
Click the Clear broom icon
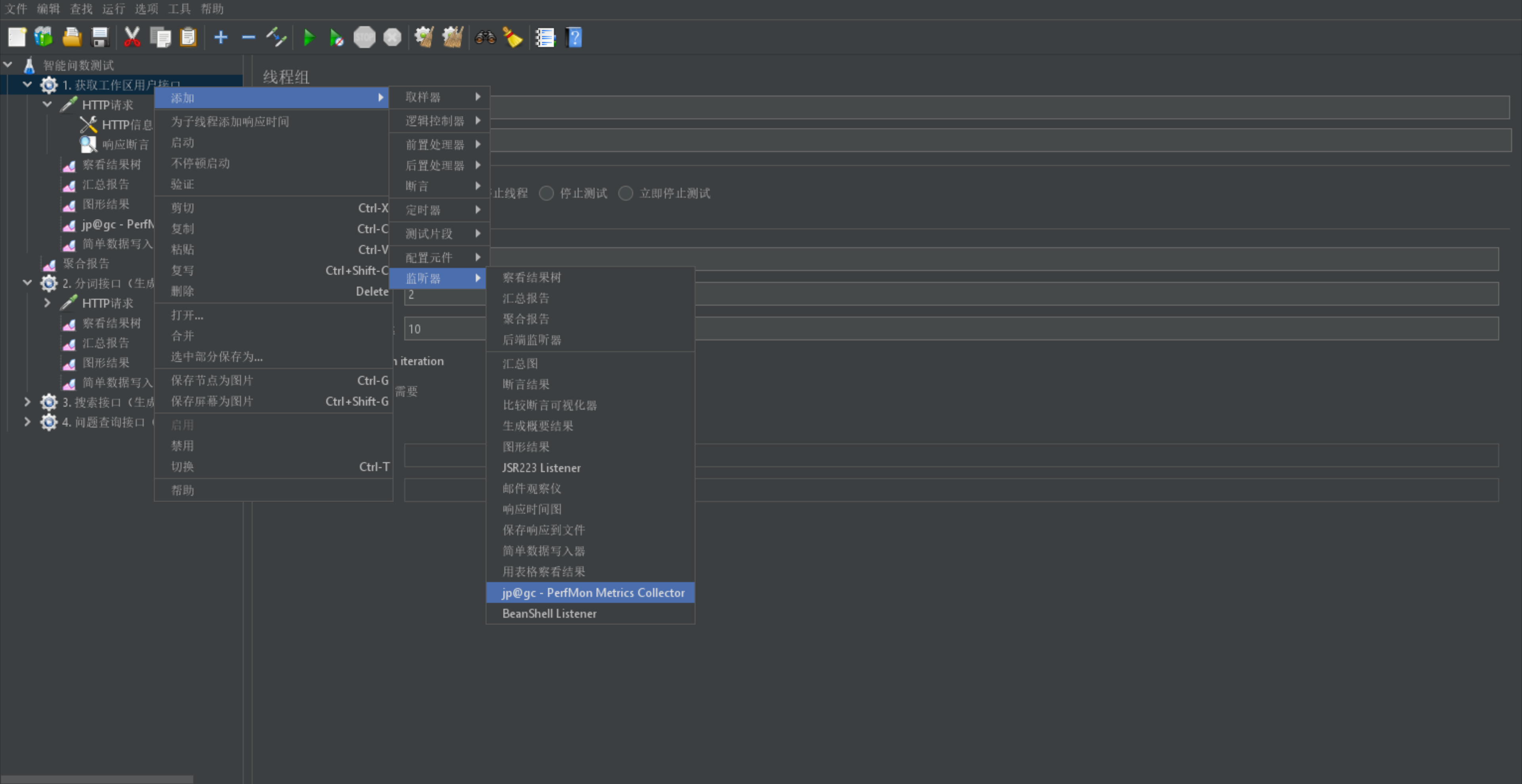point(424,37)
